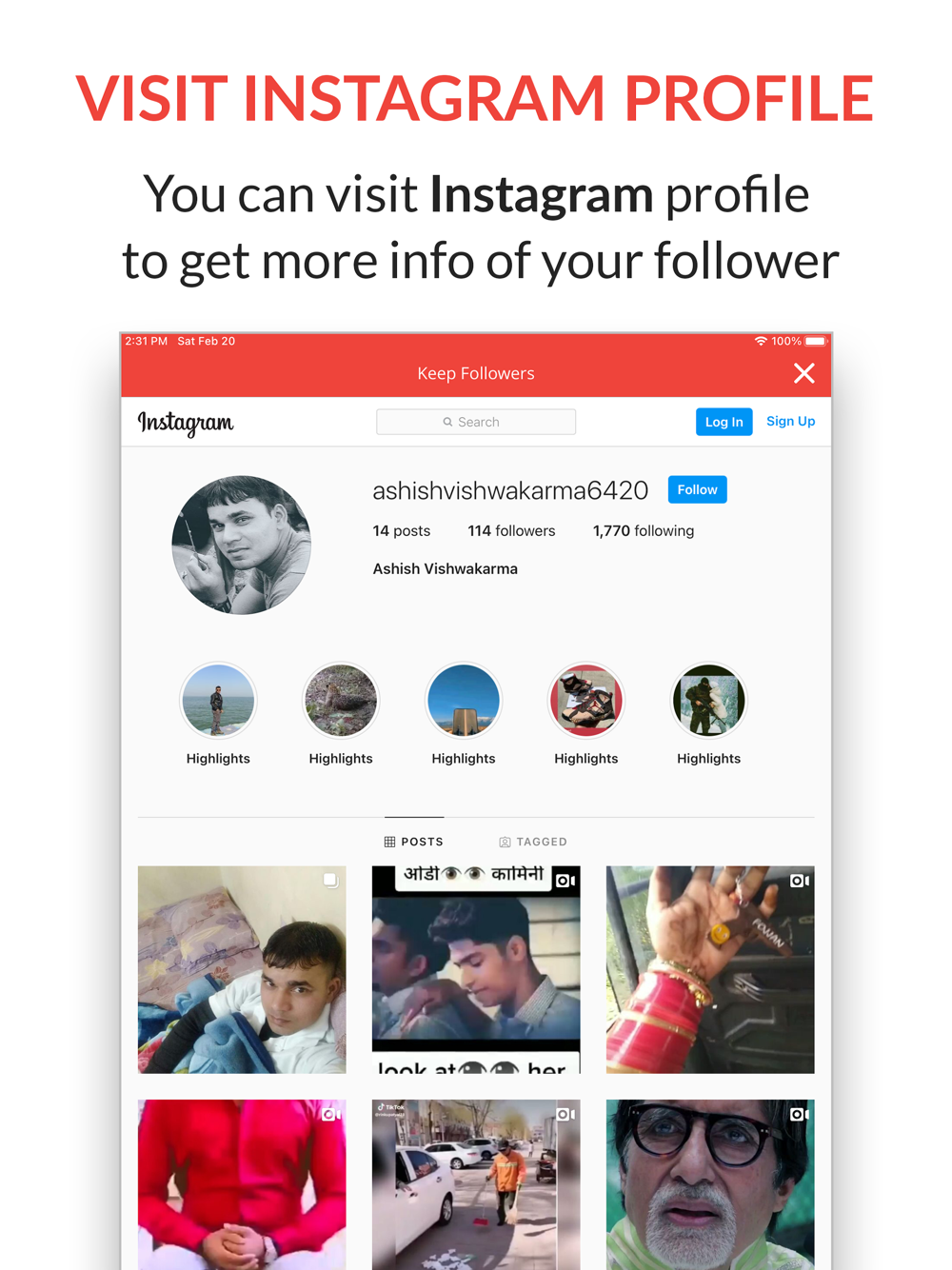Open the Sign Up link

(790, 421)
